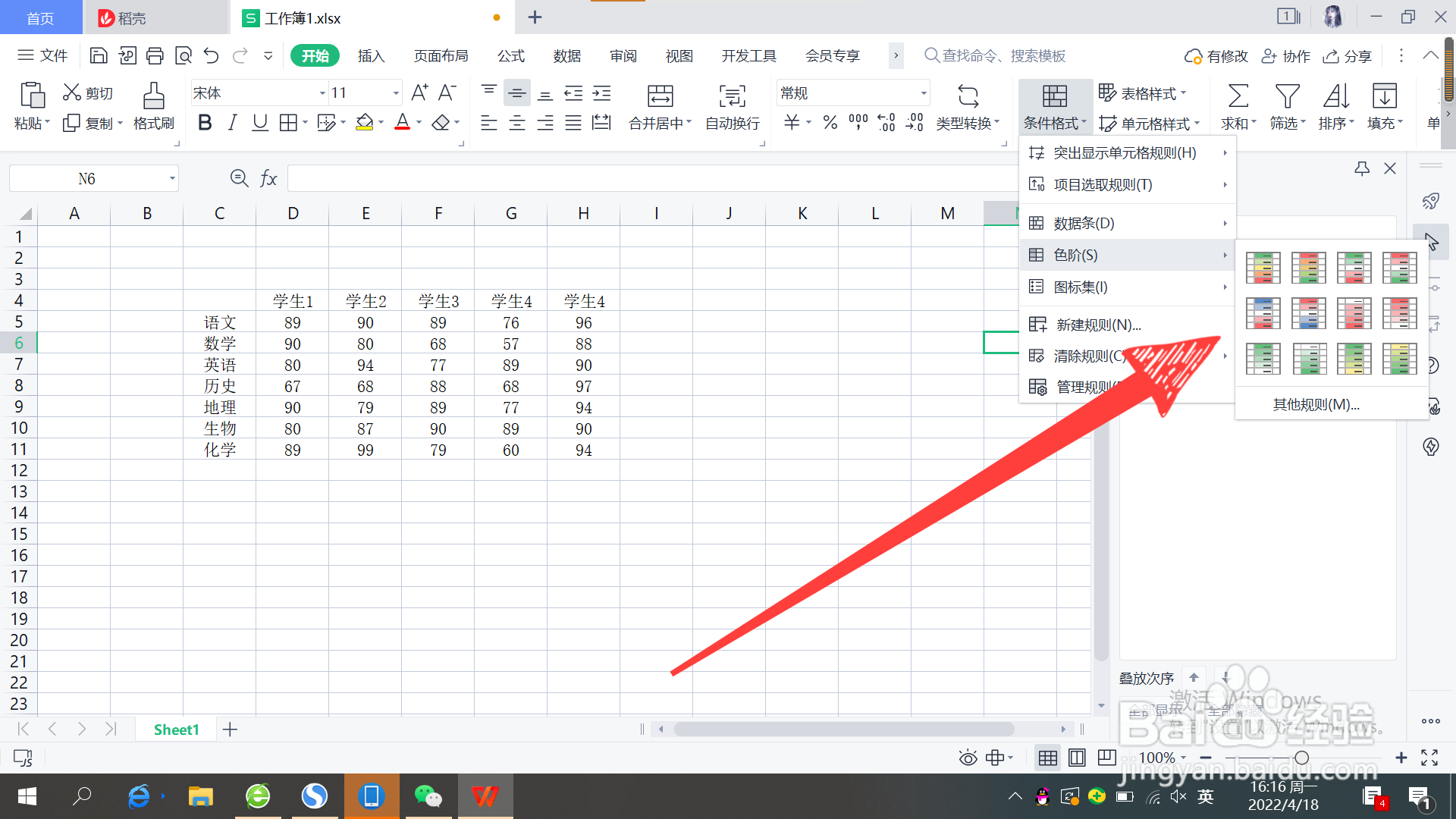Image resolution: width=1456 pixels, height=819 pixels.
Task: Click the search commands box
Action: tap(995, 56)
